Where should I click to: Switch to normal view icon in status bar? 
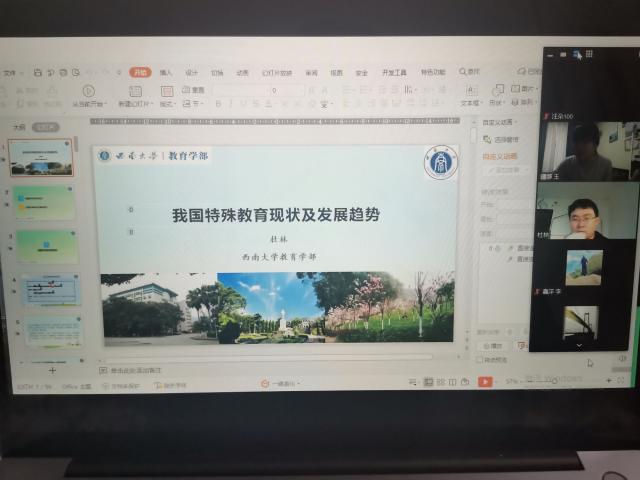(x=428, y=382)
